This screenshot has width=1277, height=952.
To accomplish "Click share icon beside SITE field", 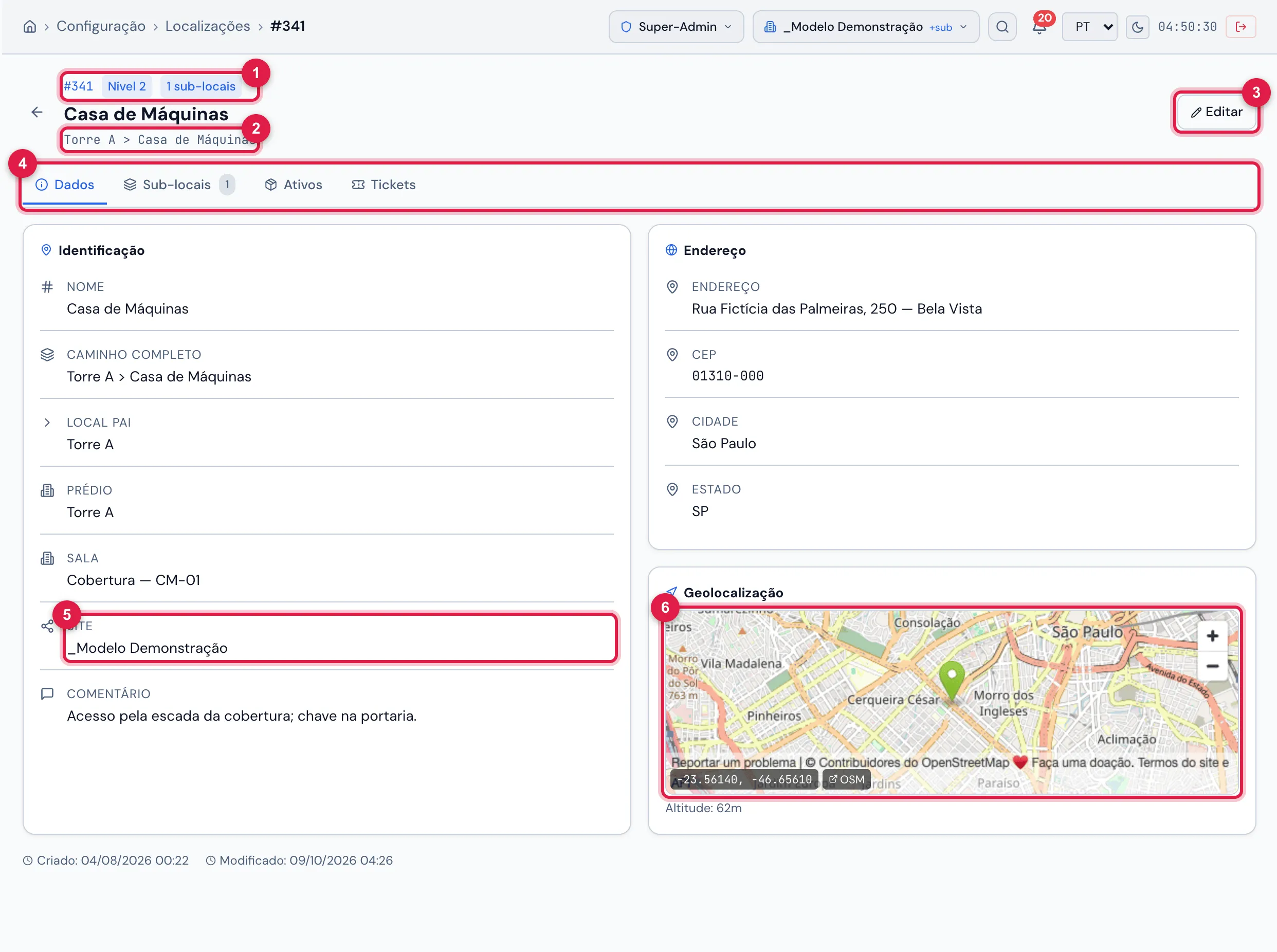I will point(47,627).
